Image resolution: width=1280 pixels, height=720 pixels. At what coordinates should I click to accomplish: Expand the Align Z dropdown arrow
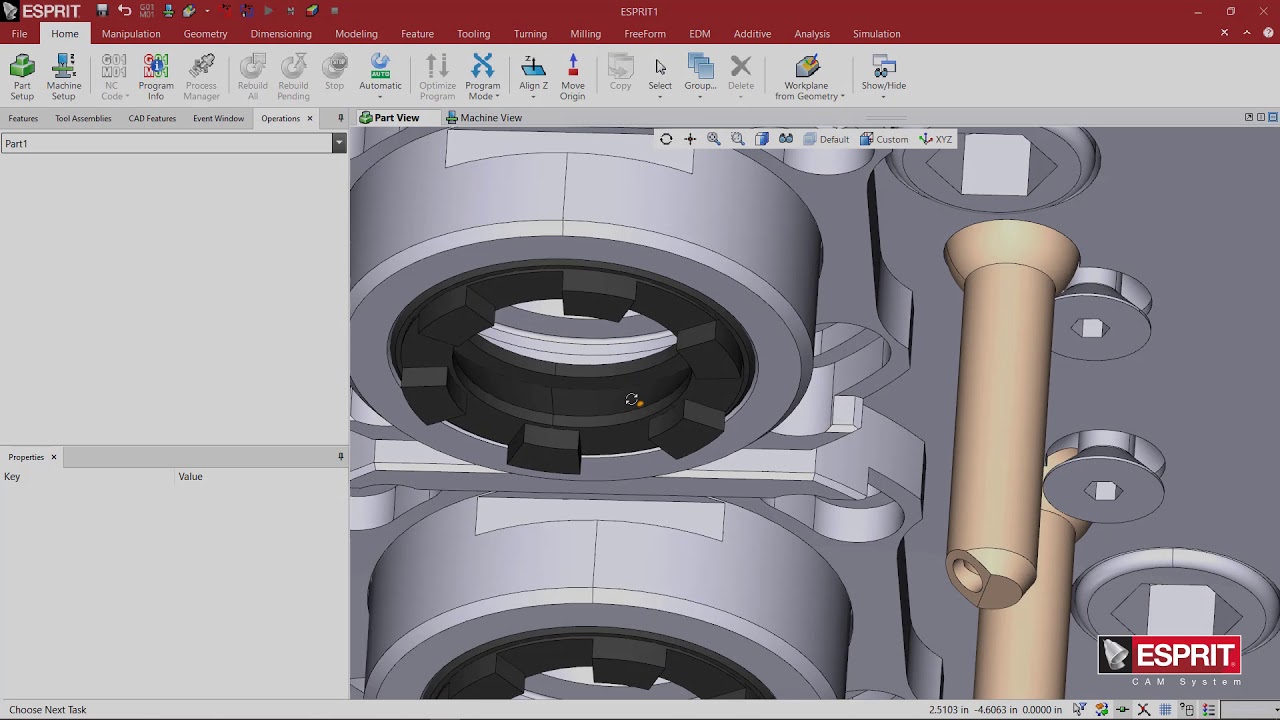[533, 96]
